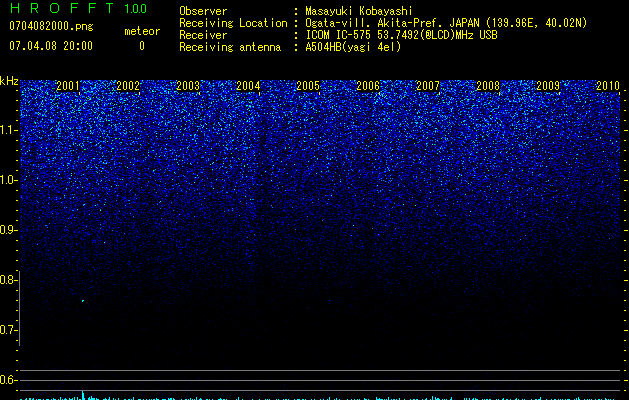This screenshot has height=400, width=629.
Task: Click the date 07.04.08 20:00
Action: [x=51, y=46]
